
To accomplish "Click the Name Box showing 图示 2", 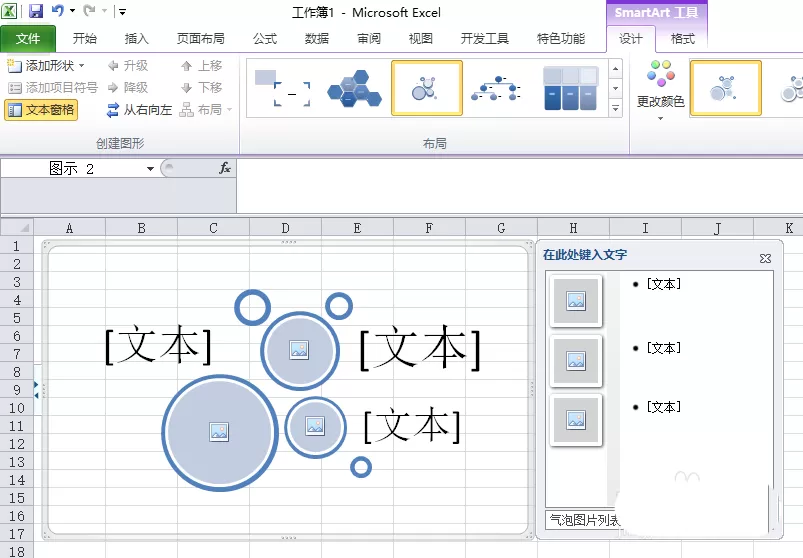I will point(72,168).
